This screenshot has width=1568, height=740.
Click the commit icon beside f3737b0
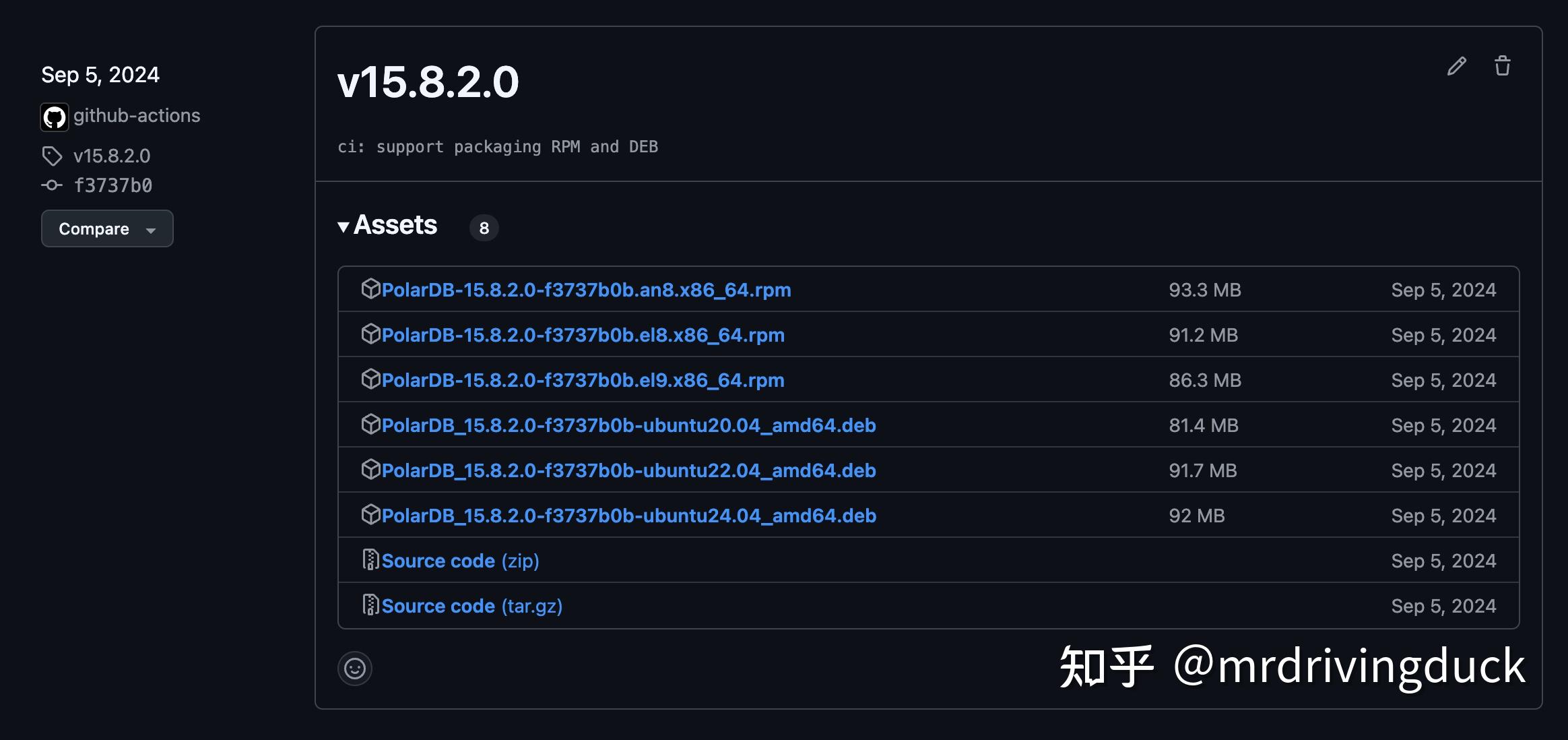coord(53,185)
